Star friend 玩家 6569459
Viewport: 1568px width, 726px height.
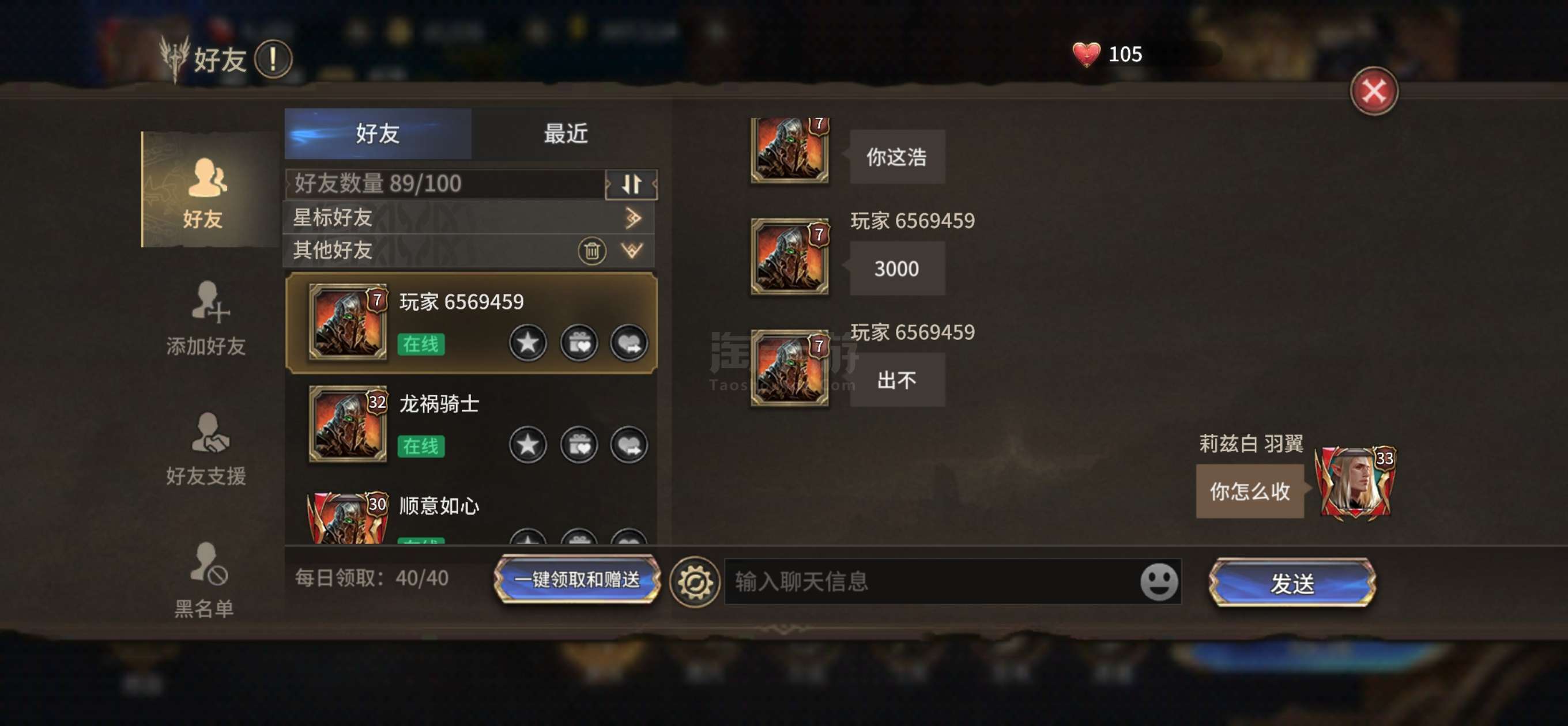527,343
